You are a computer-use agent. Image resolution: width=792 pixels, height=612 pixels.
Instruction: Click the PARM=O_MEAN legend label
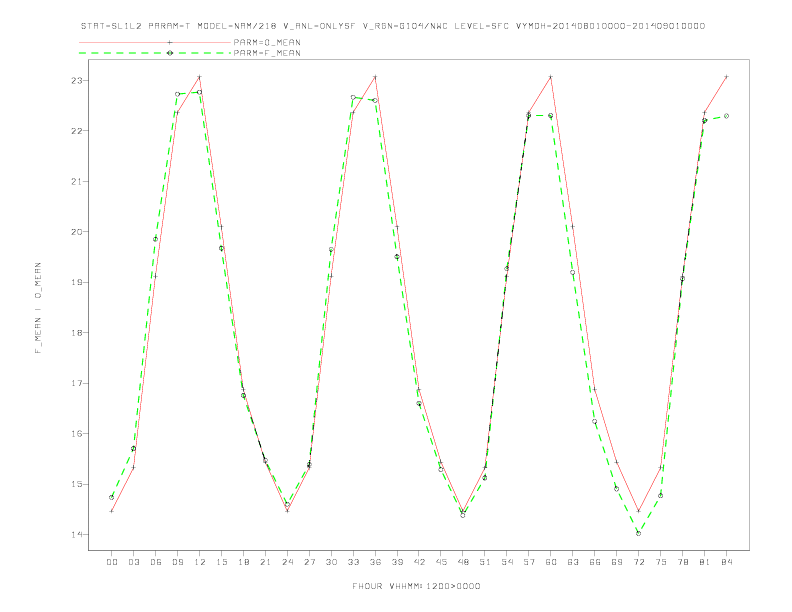[x=267, y=42]
